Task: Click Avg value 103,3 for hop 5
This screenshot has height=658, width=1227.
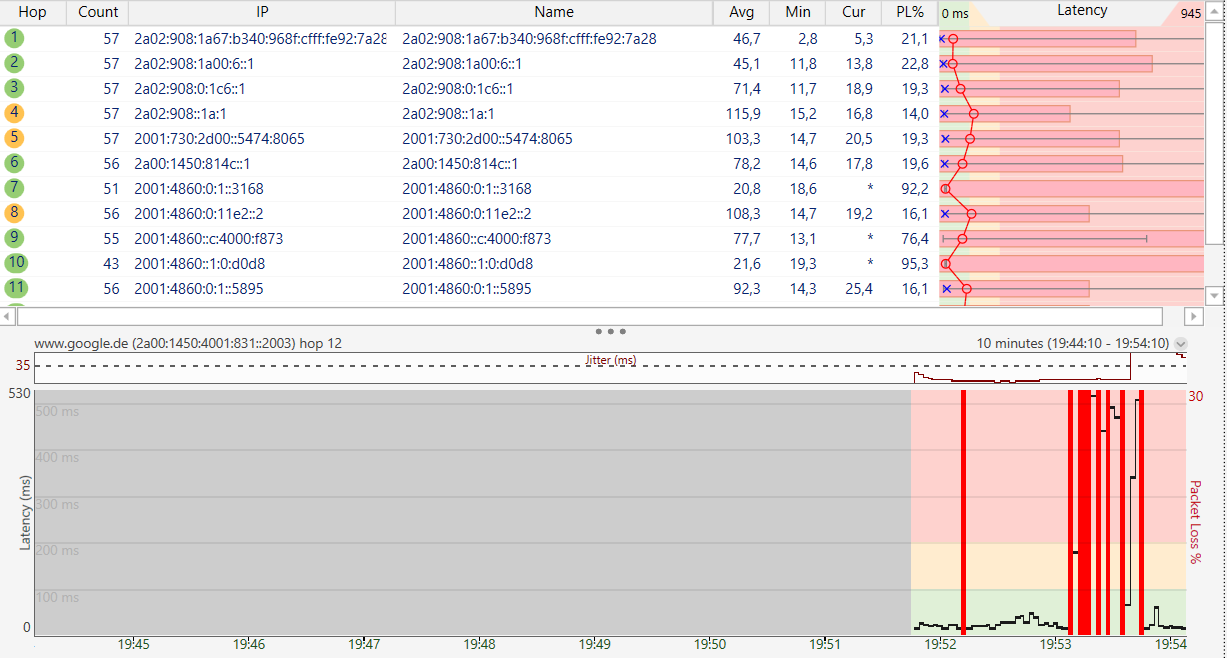Action: tap(743, 138)
